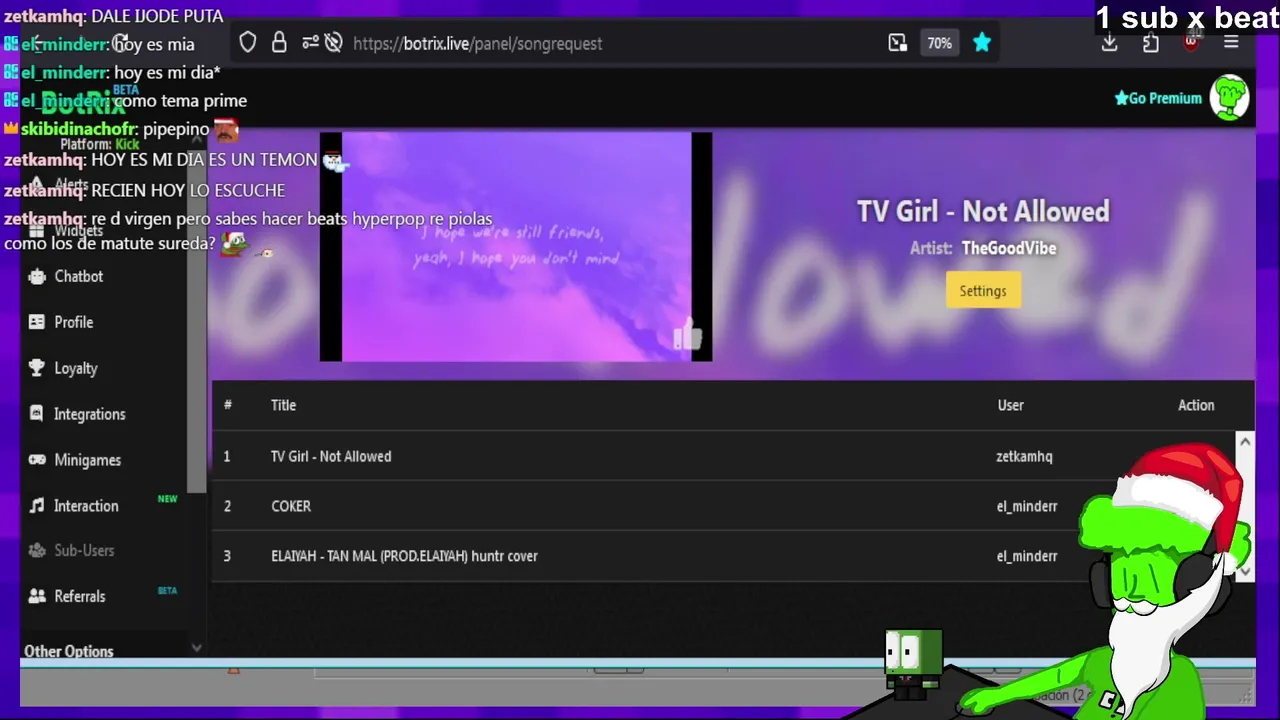1280x720 pixels.
Task: Click the Go Premium link
Action: pos(1158,98)
